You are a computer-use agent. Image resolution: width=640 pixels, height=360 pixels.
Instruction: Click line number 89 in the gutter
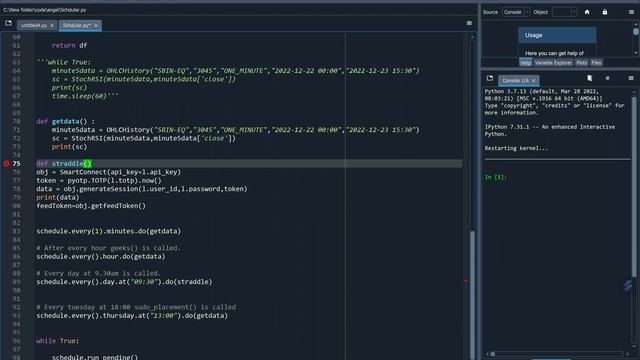point(16,282)
